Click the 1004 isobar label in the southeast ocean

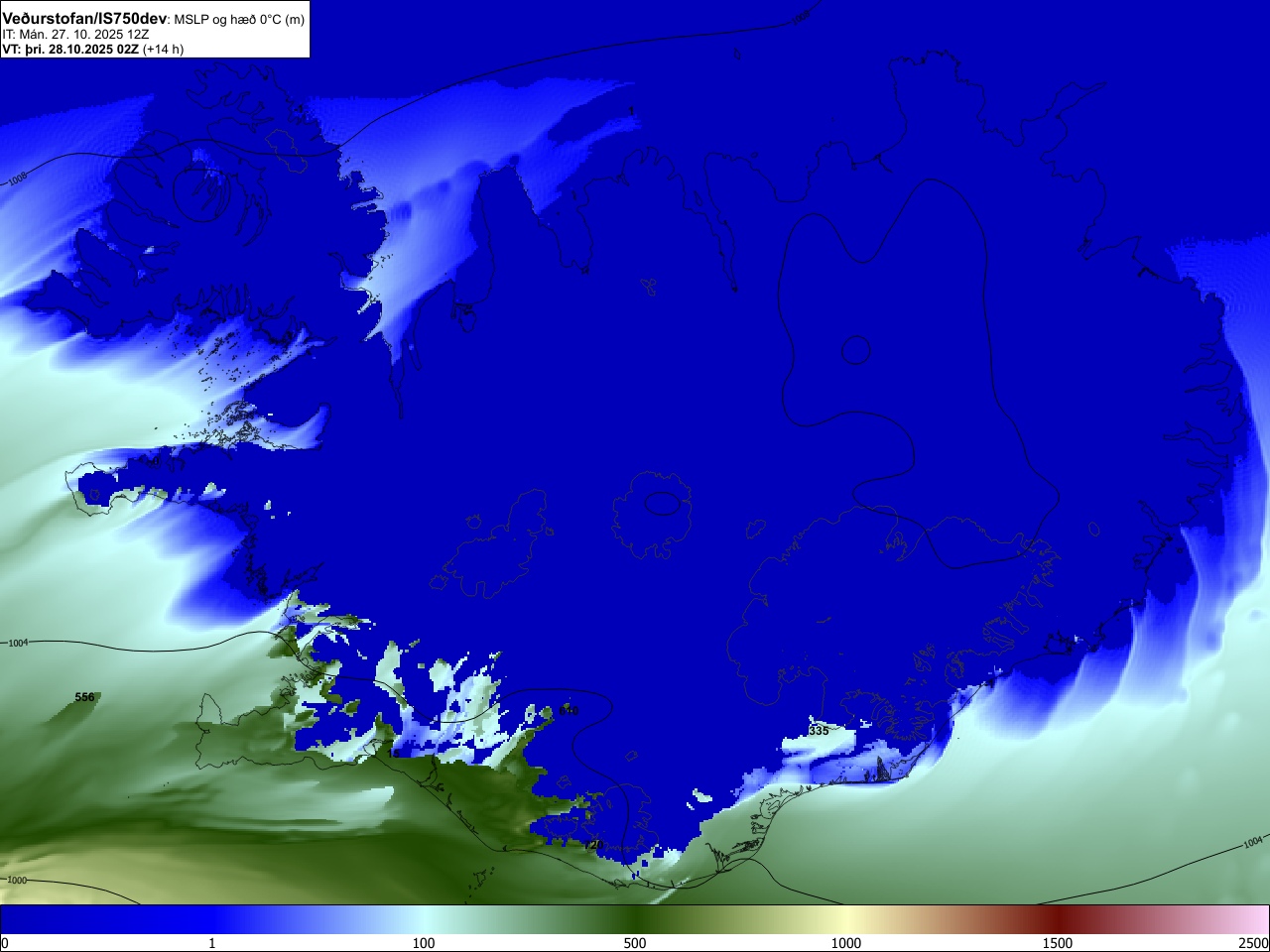(x=1253, y=842)
